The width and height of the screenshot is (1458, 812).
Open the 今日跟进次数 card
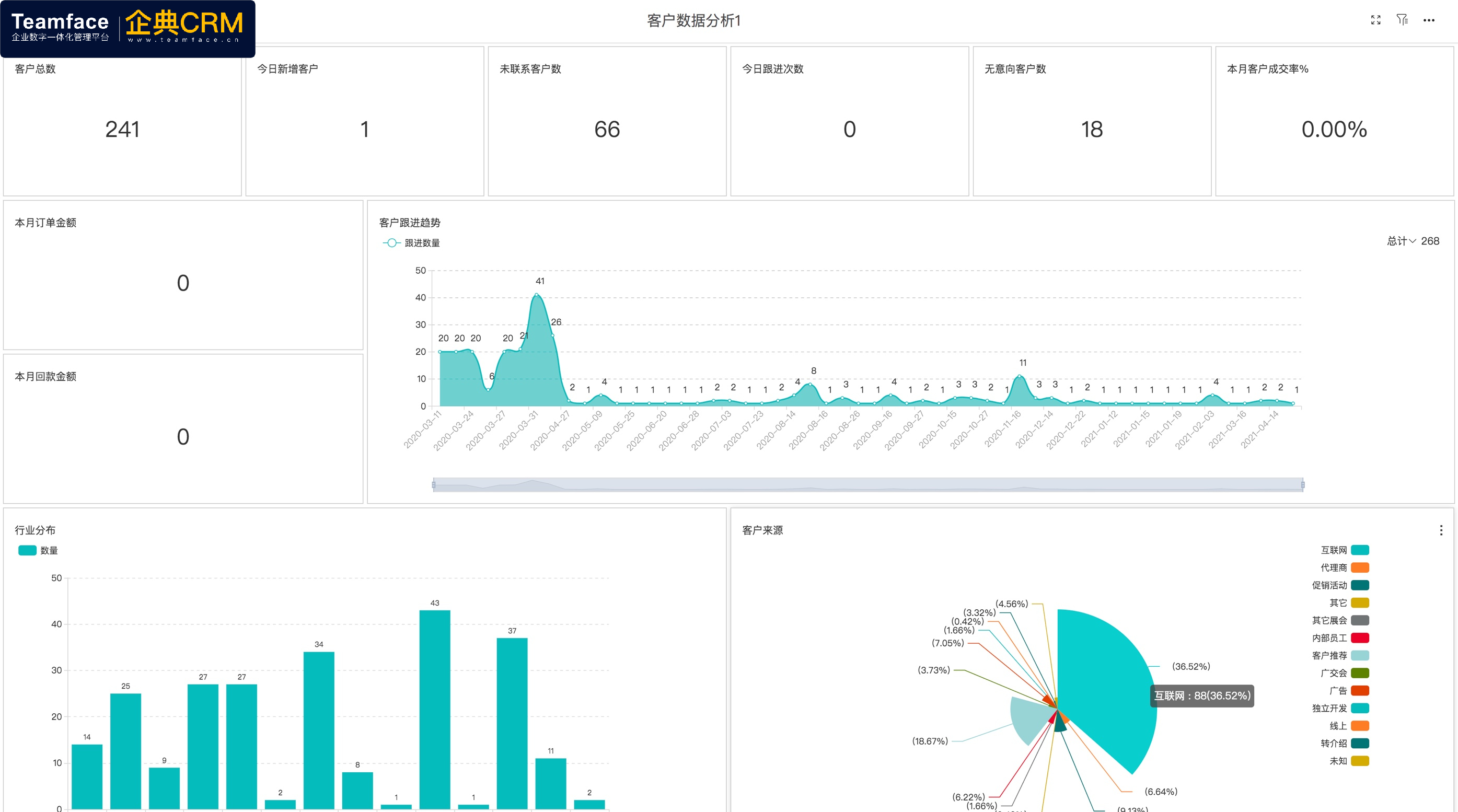[850, 121]
